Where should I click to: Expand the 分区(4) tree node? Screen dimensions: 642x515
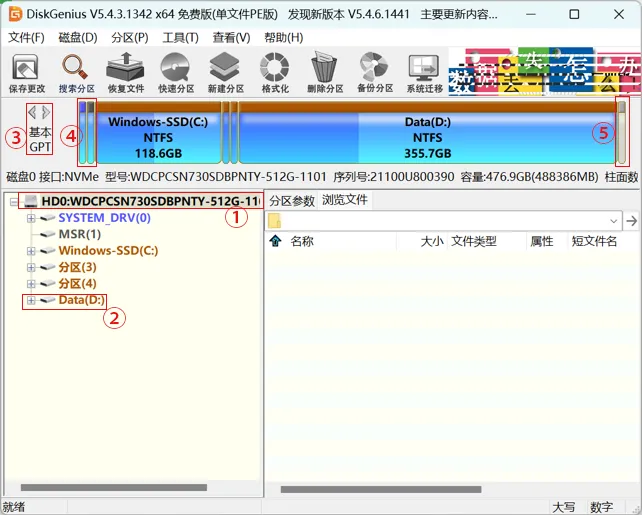(31, 284)
